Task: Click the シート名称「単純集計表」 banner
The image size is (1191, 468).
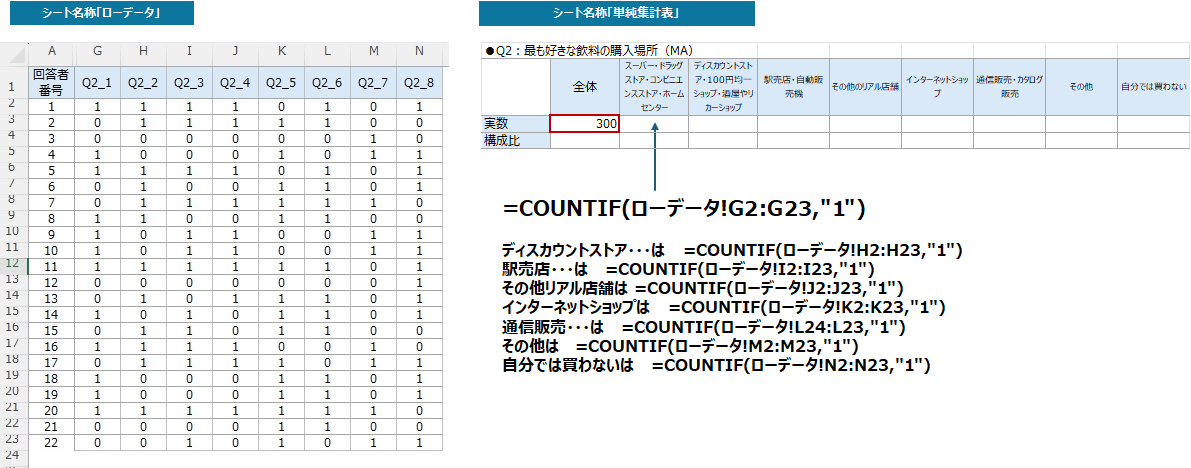Action: (x=617, y=13)
